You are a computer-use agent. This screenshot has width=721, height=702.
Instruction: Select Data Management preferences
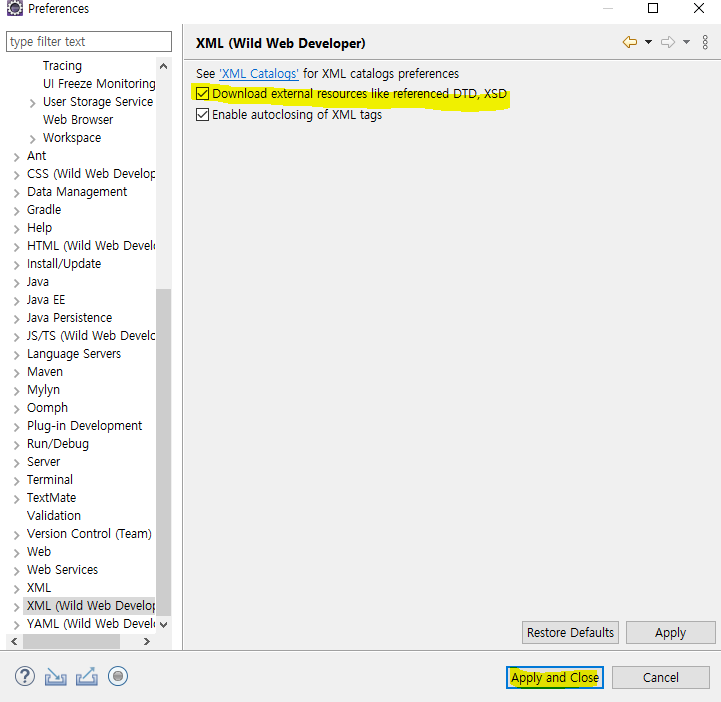pyautogui.click(x=77, y=192)
